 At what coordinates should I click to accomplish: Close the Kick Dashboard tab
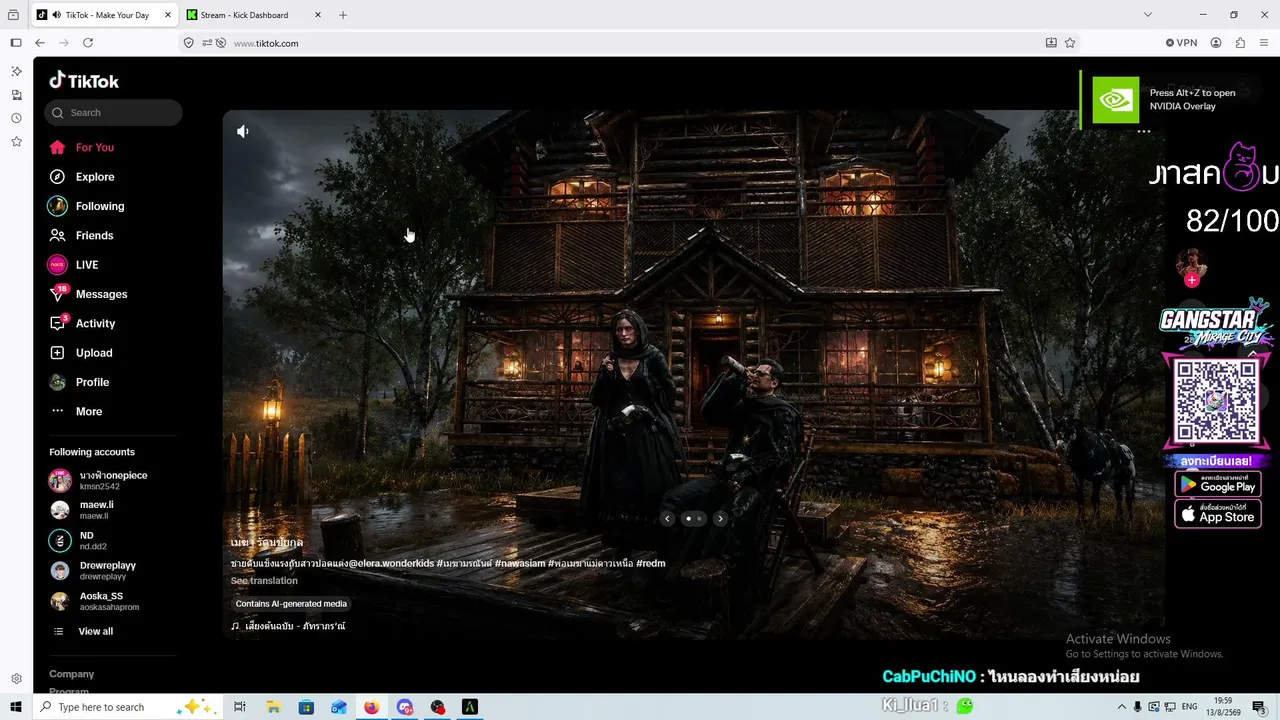[318, 15]
